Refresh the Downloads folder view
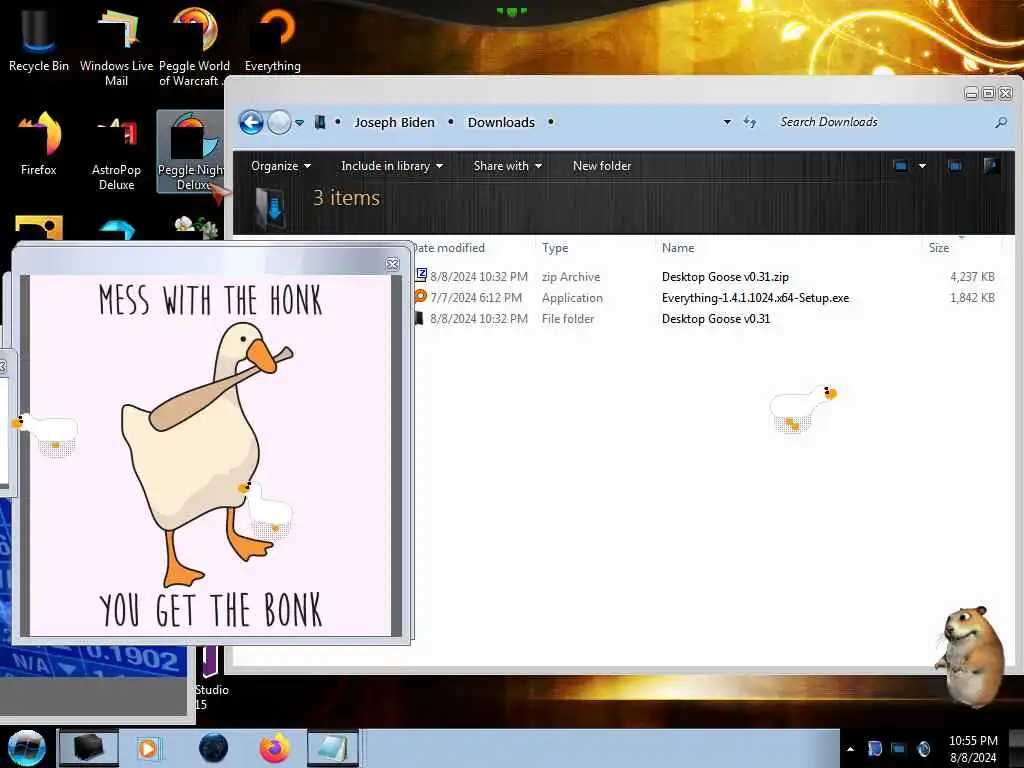Image resolution: width=1024 pixels, height=768 pixels. pos(750,122)
